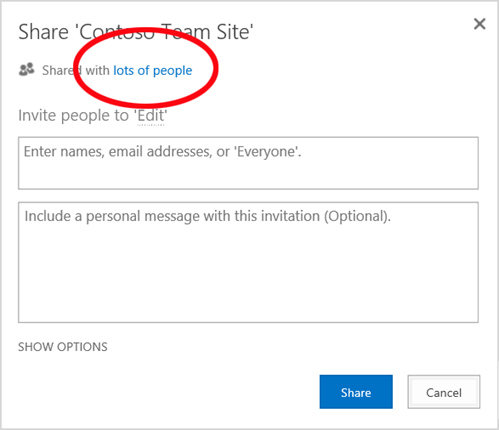
Task: Click into the personal message box
Action: click(x=248, y=262)
